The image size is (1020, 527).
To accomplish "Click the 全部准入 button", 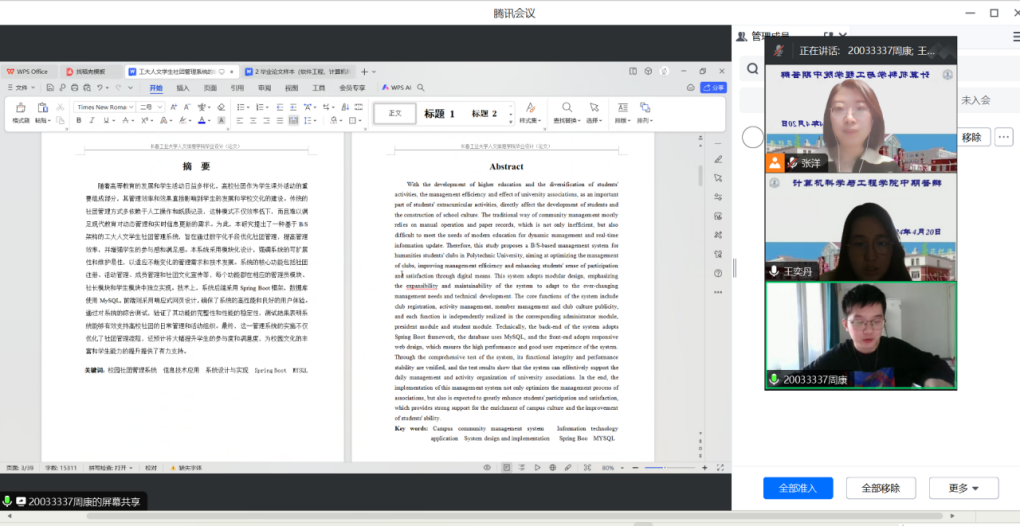I will click(x=797, y=488).
